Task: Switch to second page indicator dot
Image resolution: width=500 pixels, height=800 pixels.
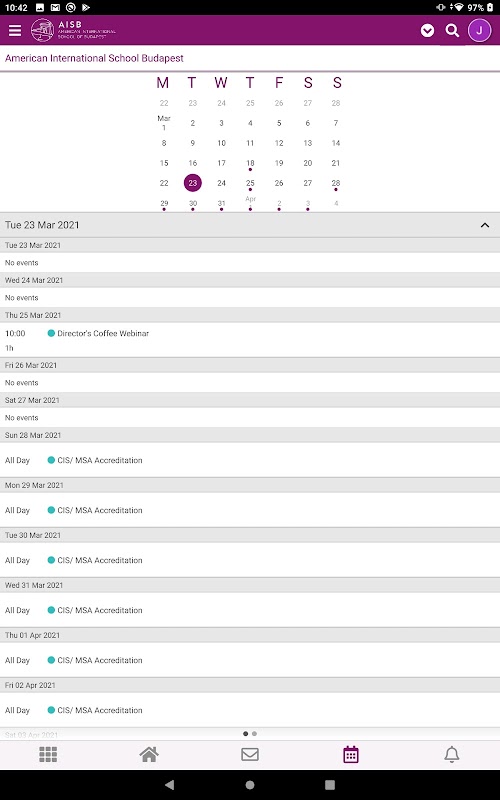Action: (x=255, y=734)
